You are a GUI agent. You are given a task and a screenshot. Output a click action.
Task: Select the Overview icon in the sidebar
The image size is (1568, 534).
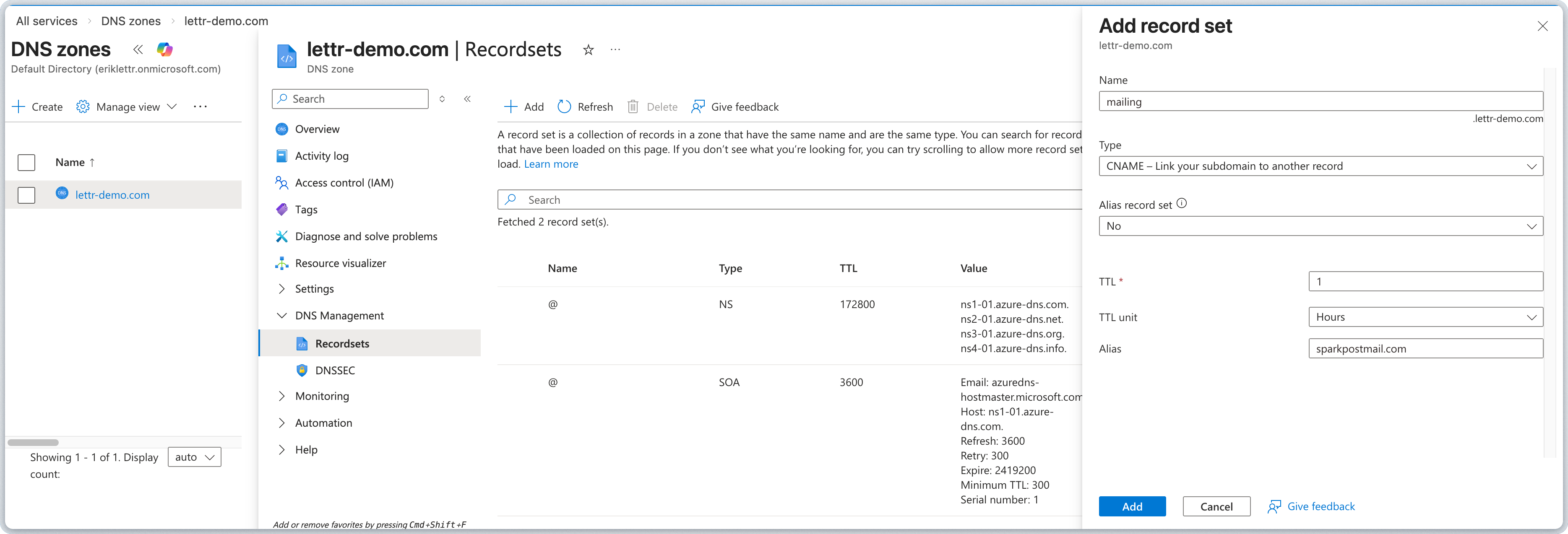pos(282,129)
